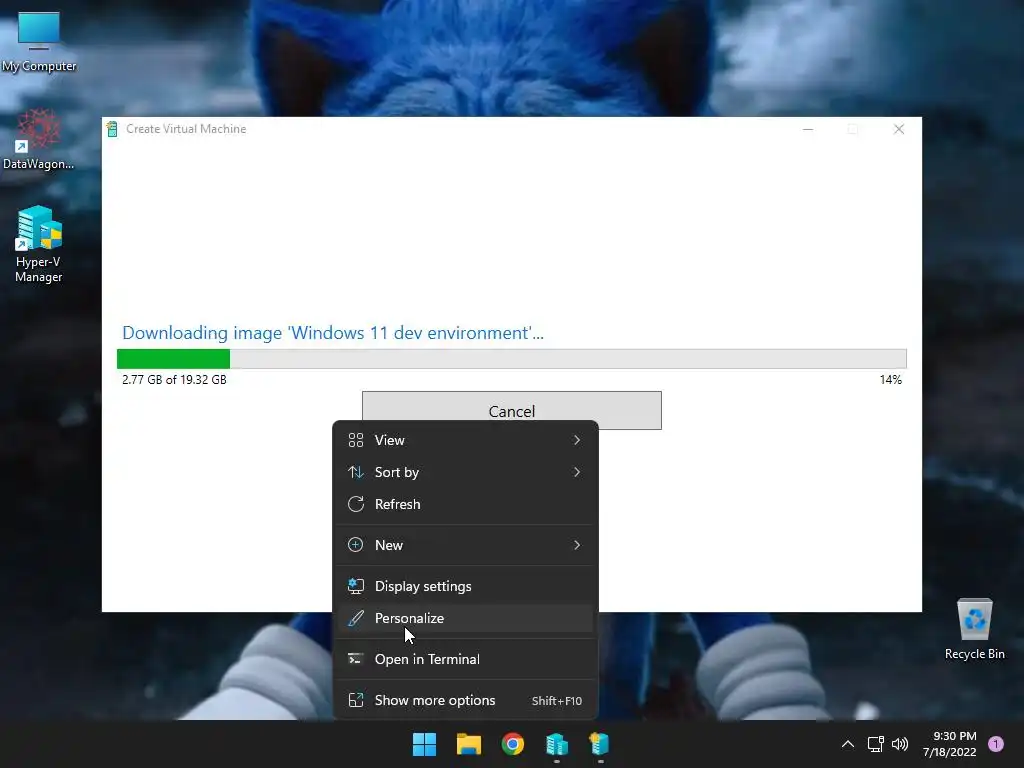Viewport: 1024px width, 768px height.
Task: Expand the New submenu arrow
Action: coord(577,545)
